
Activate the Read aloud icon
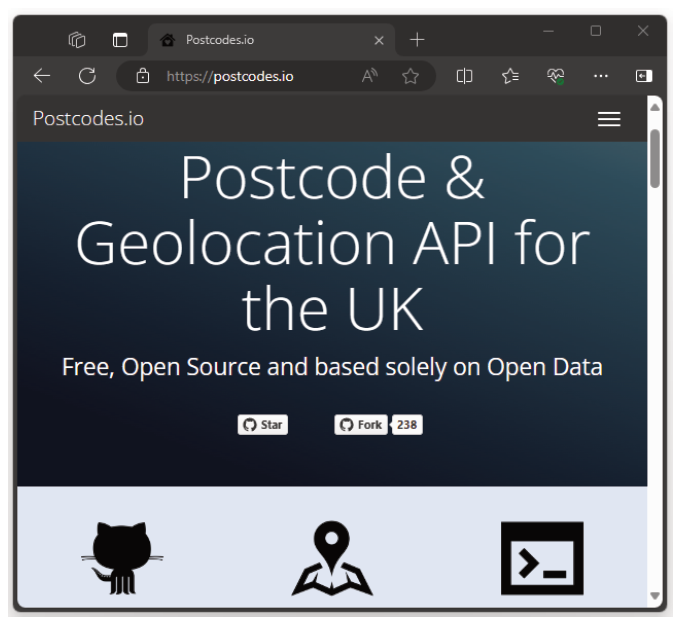[x=370, y=76]
